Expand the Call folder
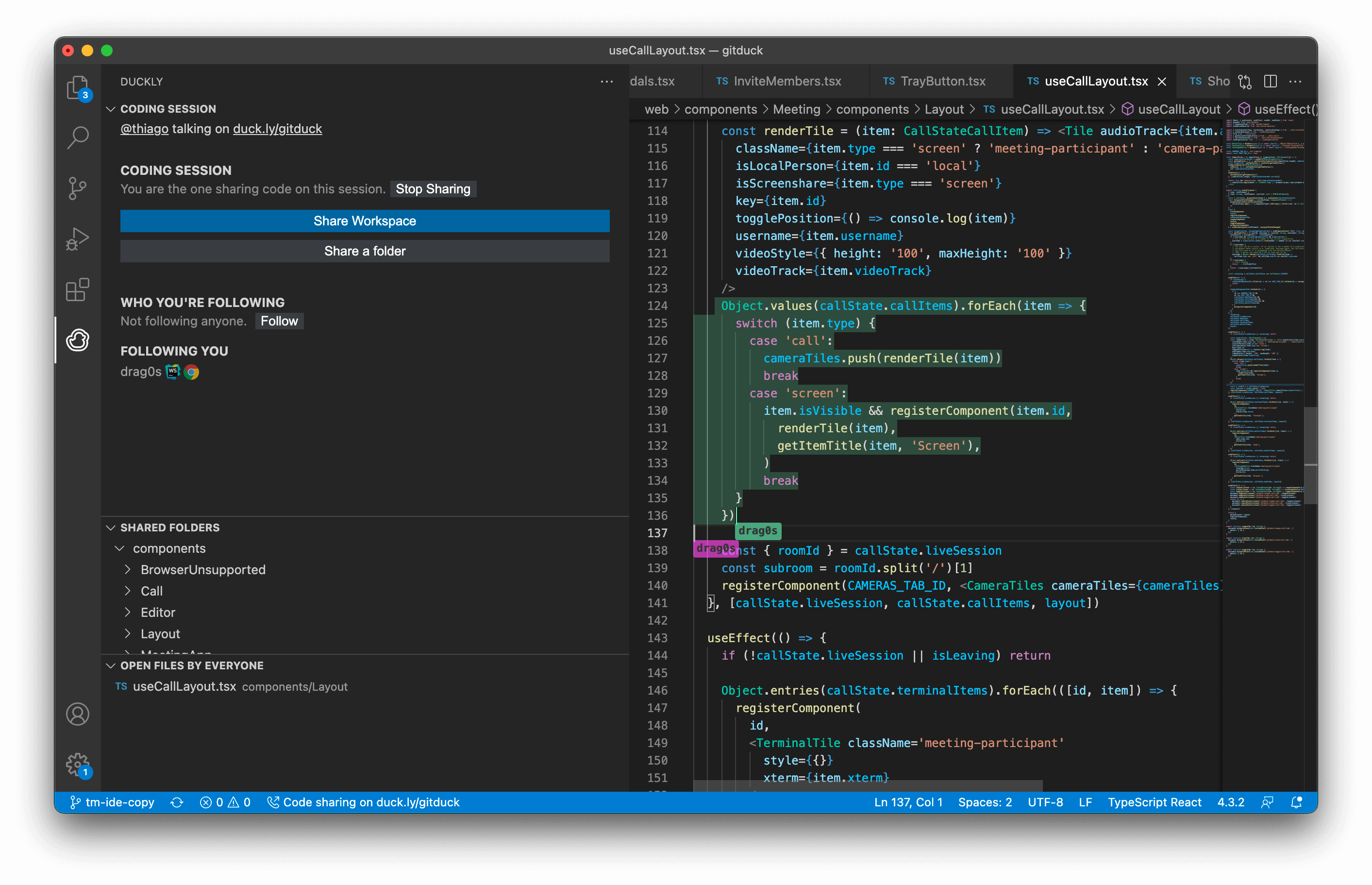Image resolution: width=1372 pixels, height=885 pixels. pyautogui.click(x=128, y=591)
